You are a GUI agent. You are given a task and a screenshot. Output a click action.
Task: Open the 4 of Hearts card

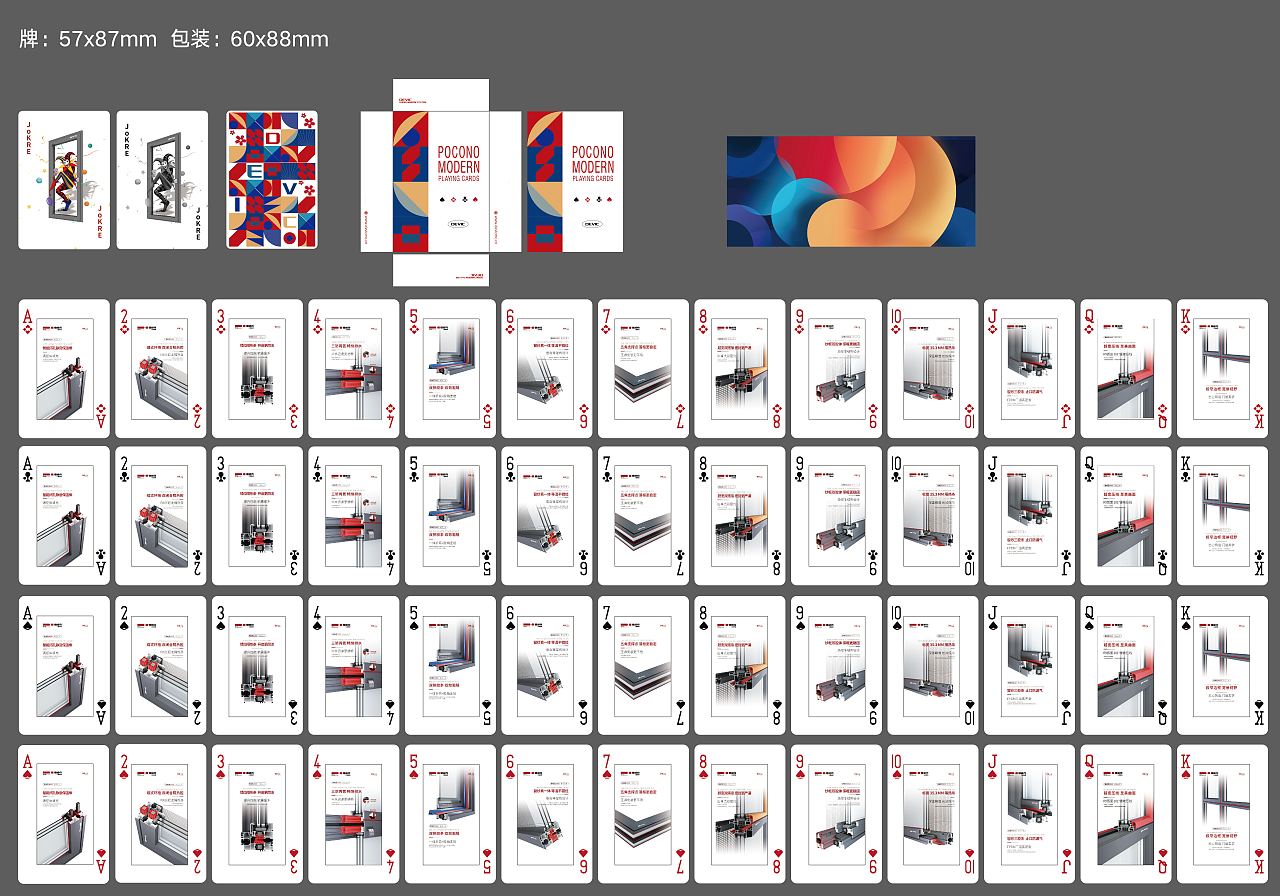354,813
